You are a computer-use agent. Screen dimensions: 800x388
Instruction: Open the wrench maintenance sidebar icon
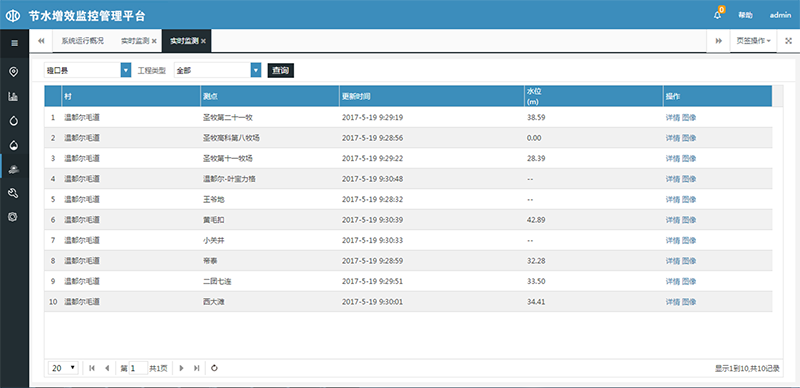click(x=14, y=193)
